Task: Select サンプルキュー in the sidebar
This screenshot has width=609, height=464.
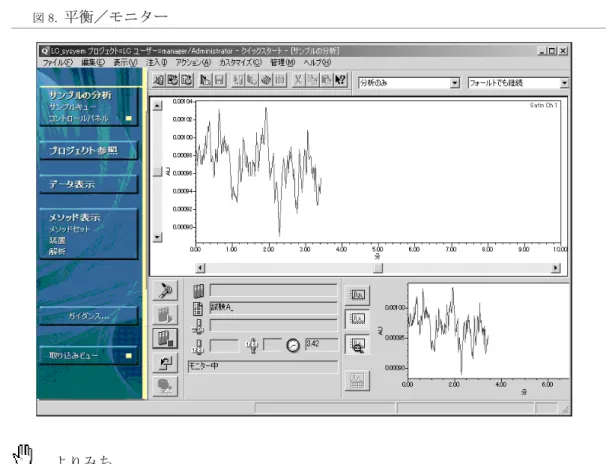Action: click(73, 107)
